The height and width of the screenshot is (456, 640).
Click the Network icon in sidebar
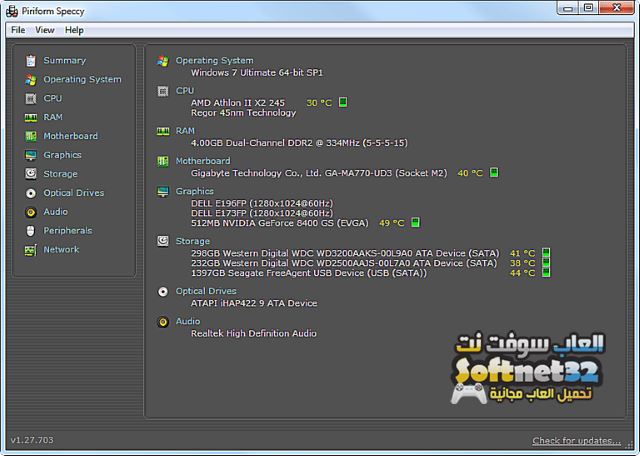pyautogui.click(x=31, y=250)
